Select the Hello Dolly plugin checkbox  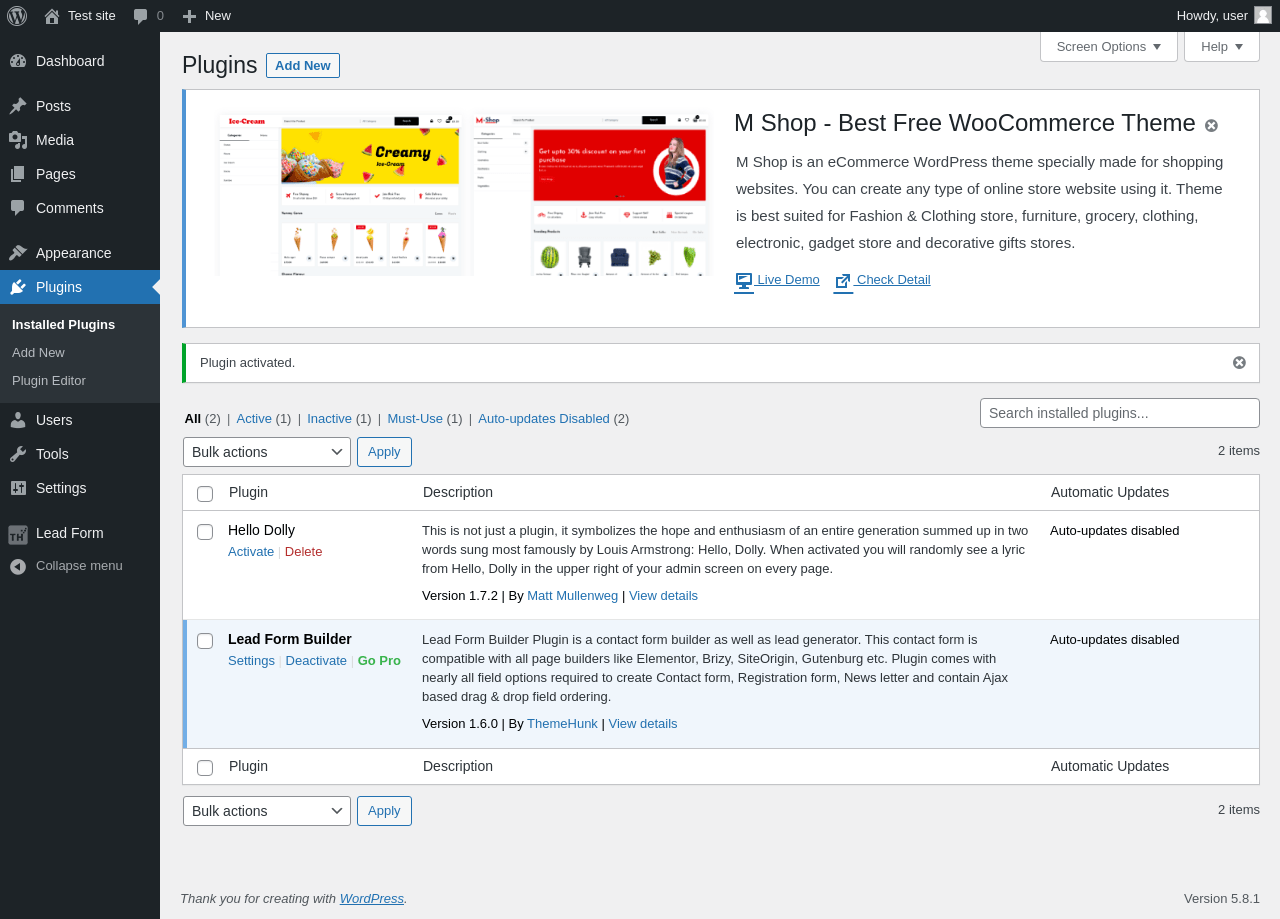[x=205, y=532]
